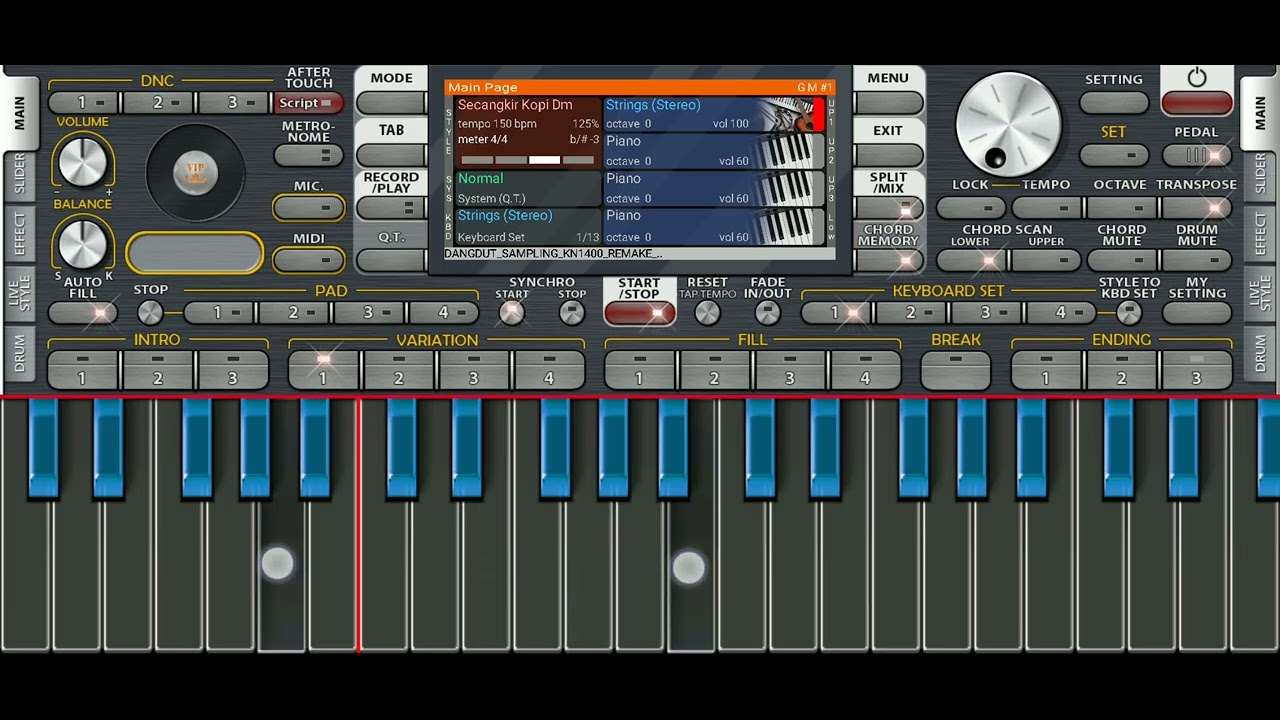Click the TRANSPOSE button
This screenshot has width=1280, height=720.
[x=1196, y=208]
